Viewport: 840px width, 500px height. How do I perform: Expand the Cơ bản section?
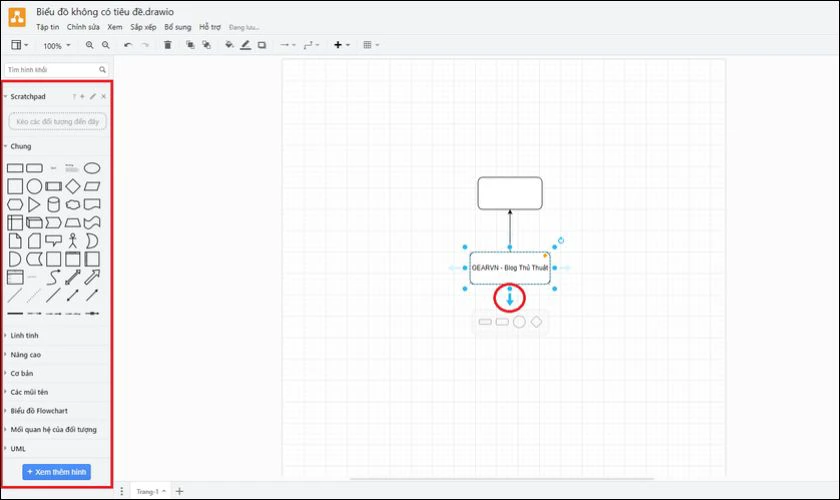(19, 374)
